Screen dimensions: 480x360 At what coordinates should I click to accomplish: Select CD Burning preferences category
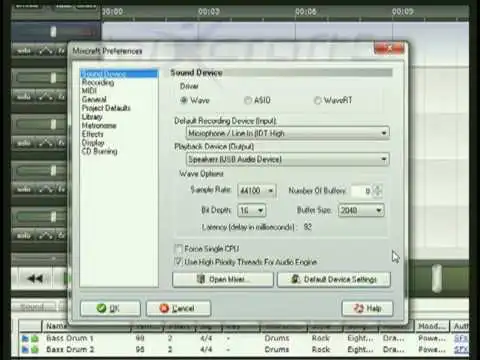point(99,151)
